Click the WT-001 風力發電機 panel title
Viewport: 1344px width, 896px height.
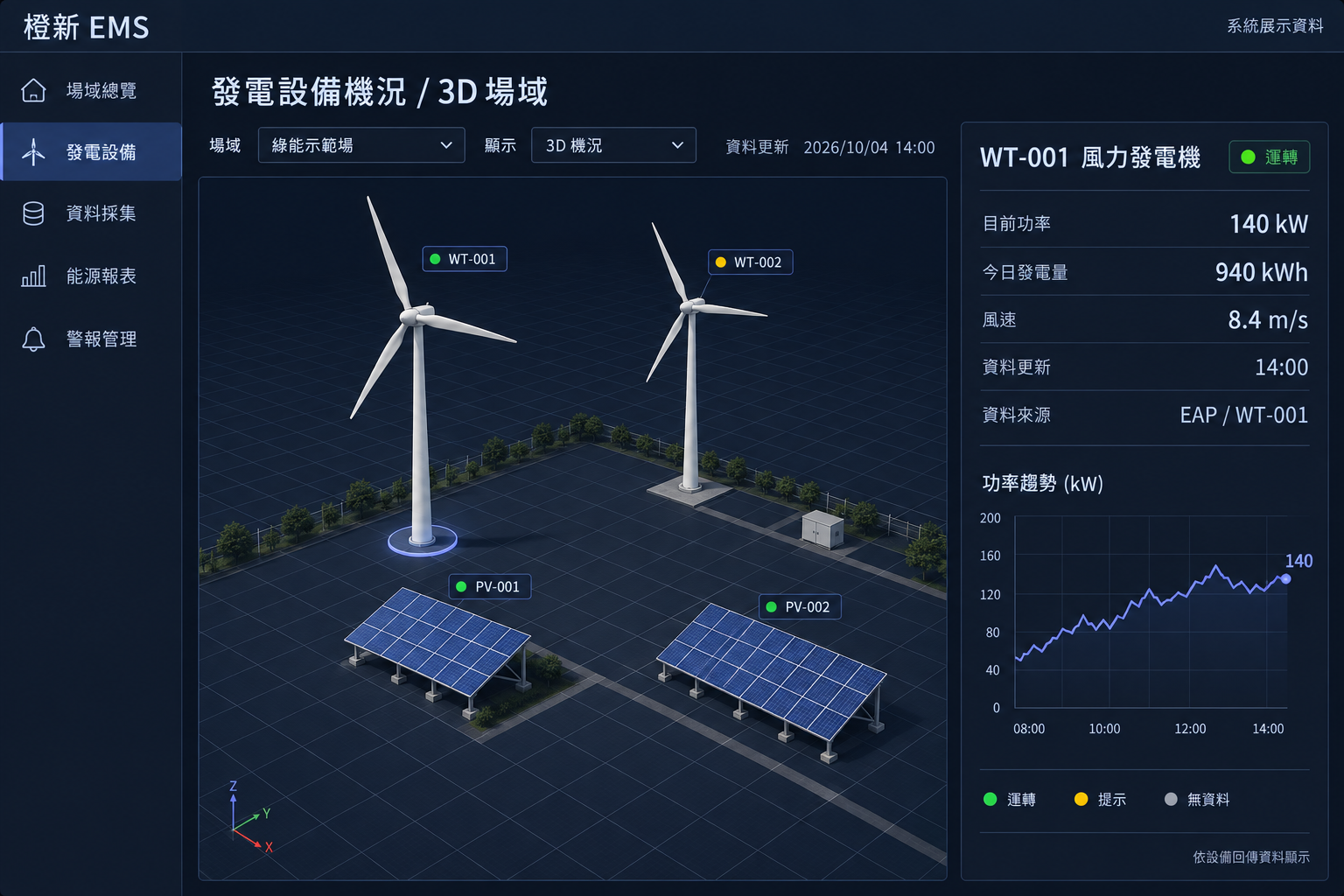(1090, 157)
